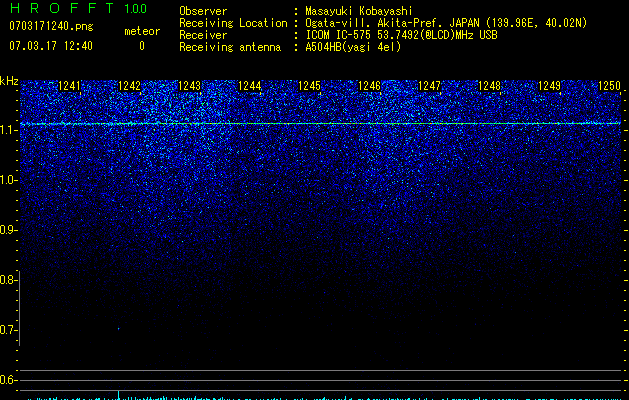The image size is (629, 400).
Task: Select the filename 0703171240.png
Action: (x=51, y=26)
